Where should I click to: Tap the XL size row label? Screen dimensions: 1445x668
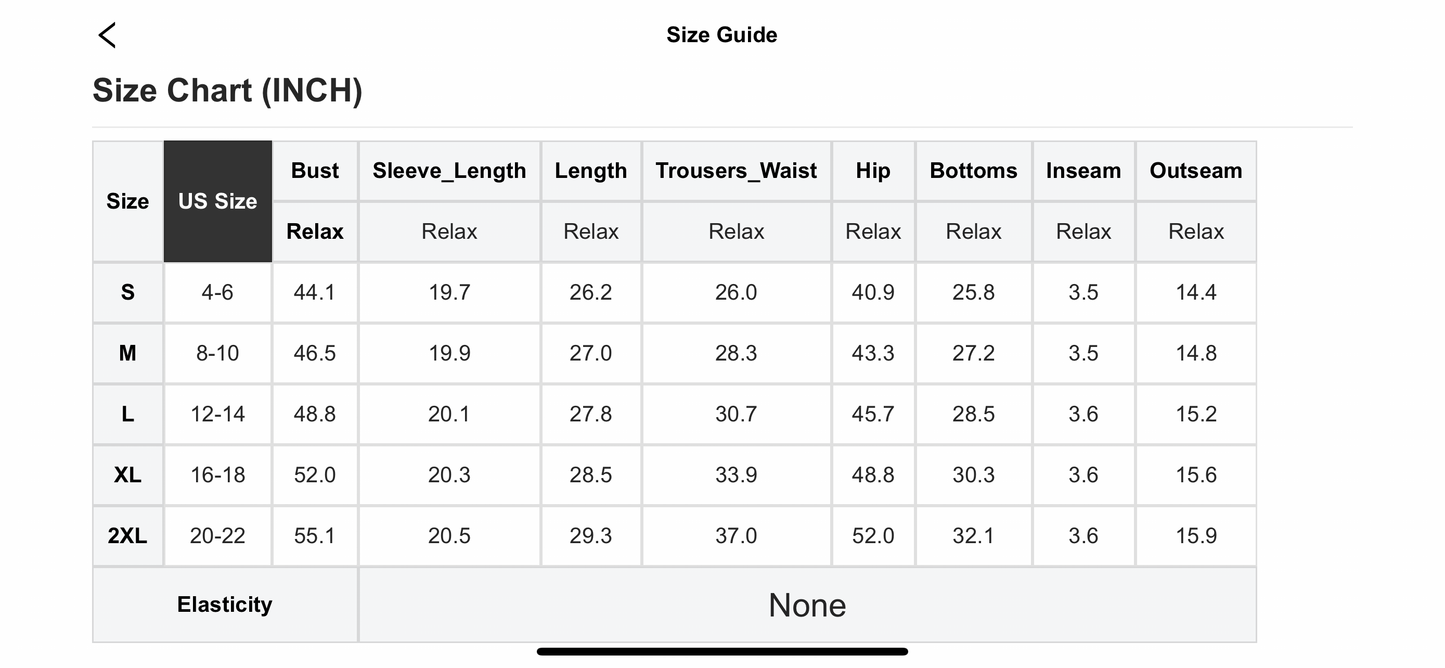tap(128, 475)
